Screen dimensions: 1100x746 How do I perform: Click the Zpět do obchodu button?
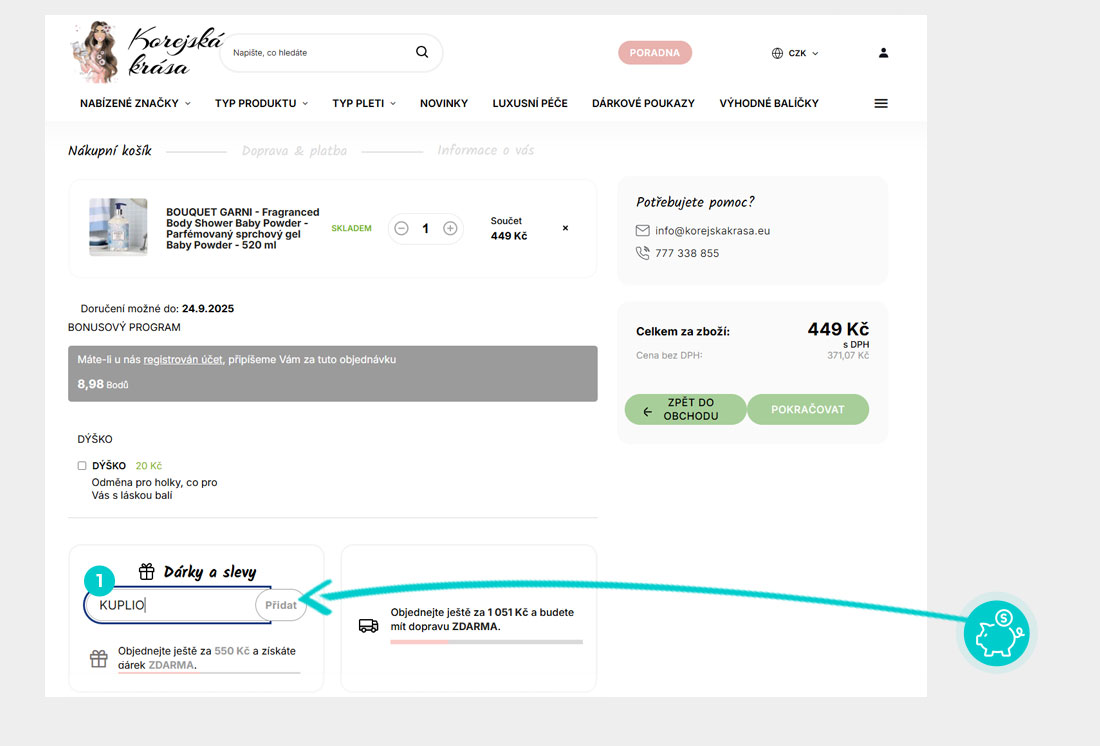point(685,409)
